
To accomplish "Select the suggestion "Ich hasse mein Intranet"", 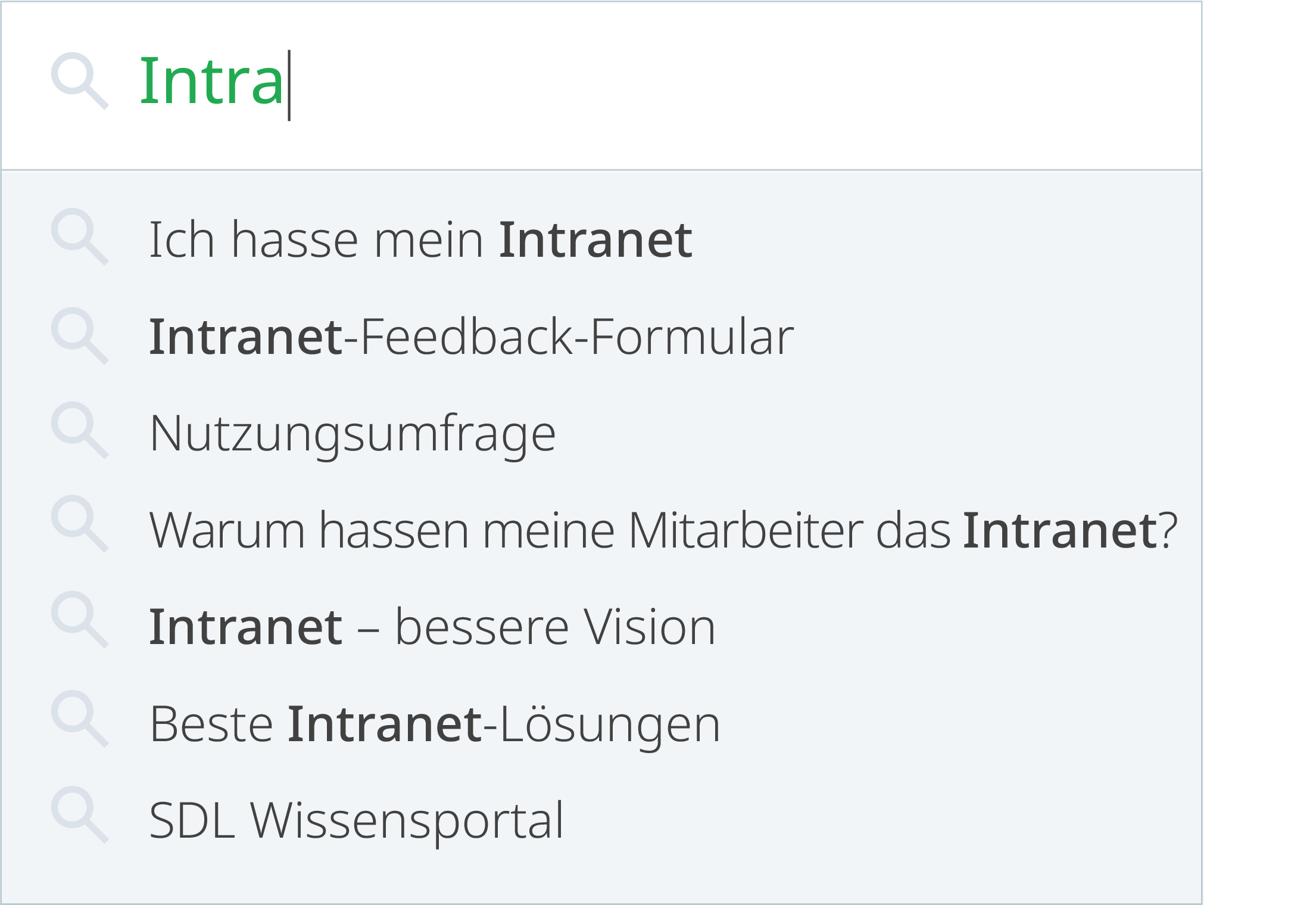I will pos(420,240).
